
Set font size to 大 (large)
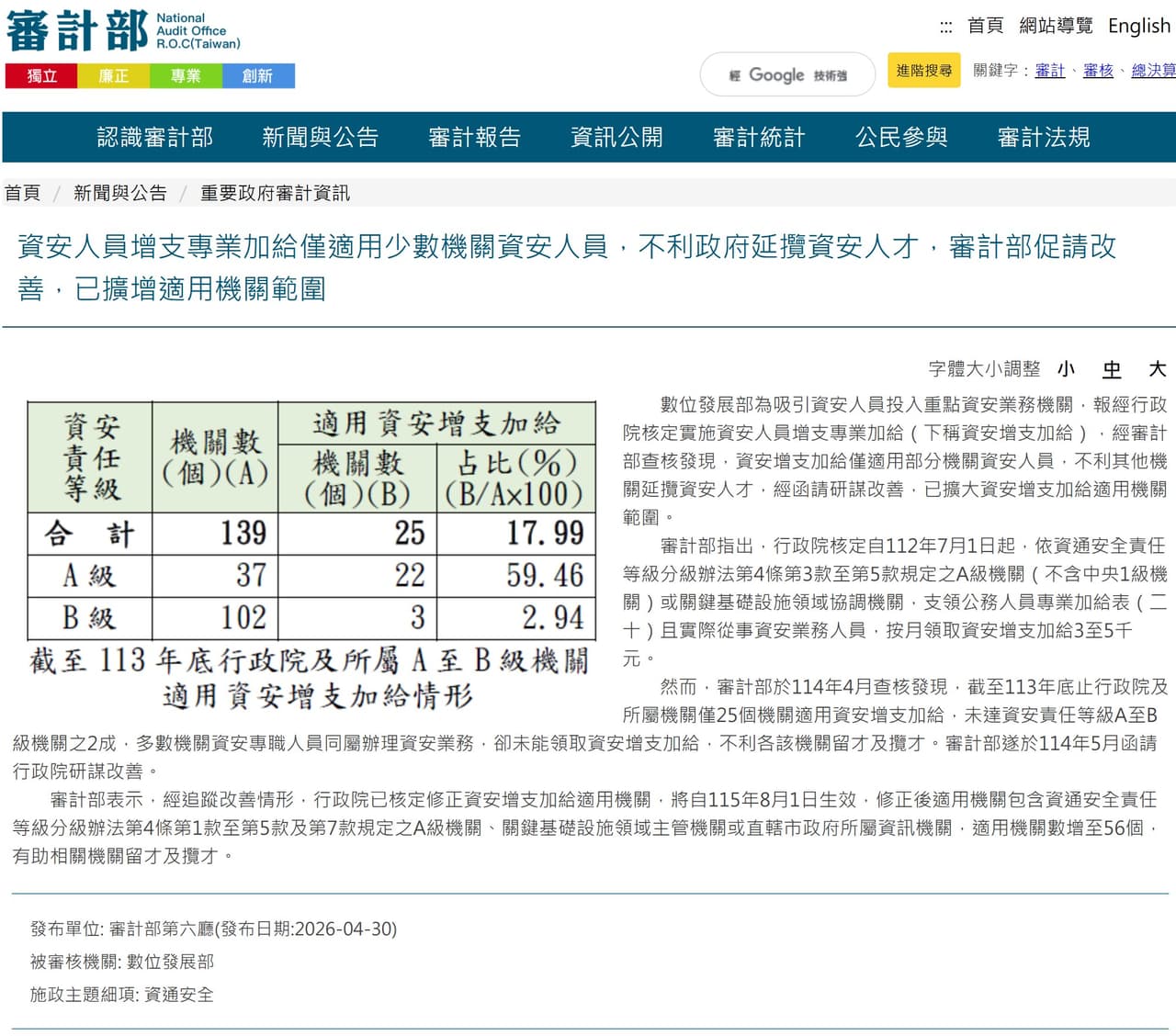click(x=1158, y=369)
